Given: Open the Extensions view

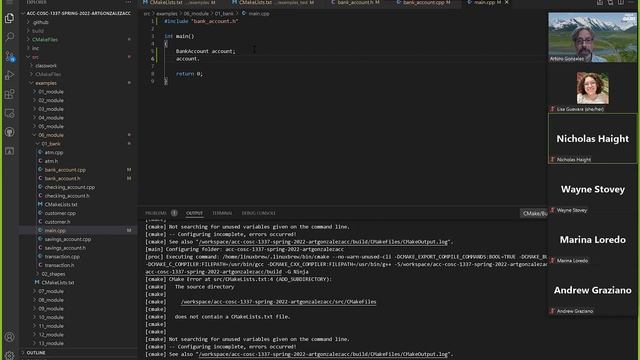Looking at the screenshot, I should [x=9, y=94].
